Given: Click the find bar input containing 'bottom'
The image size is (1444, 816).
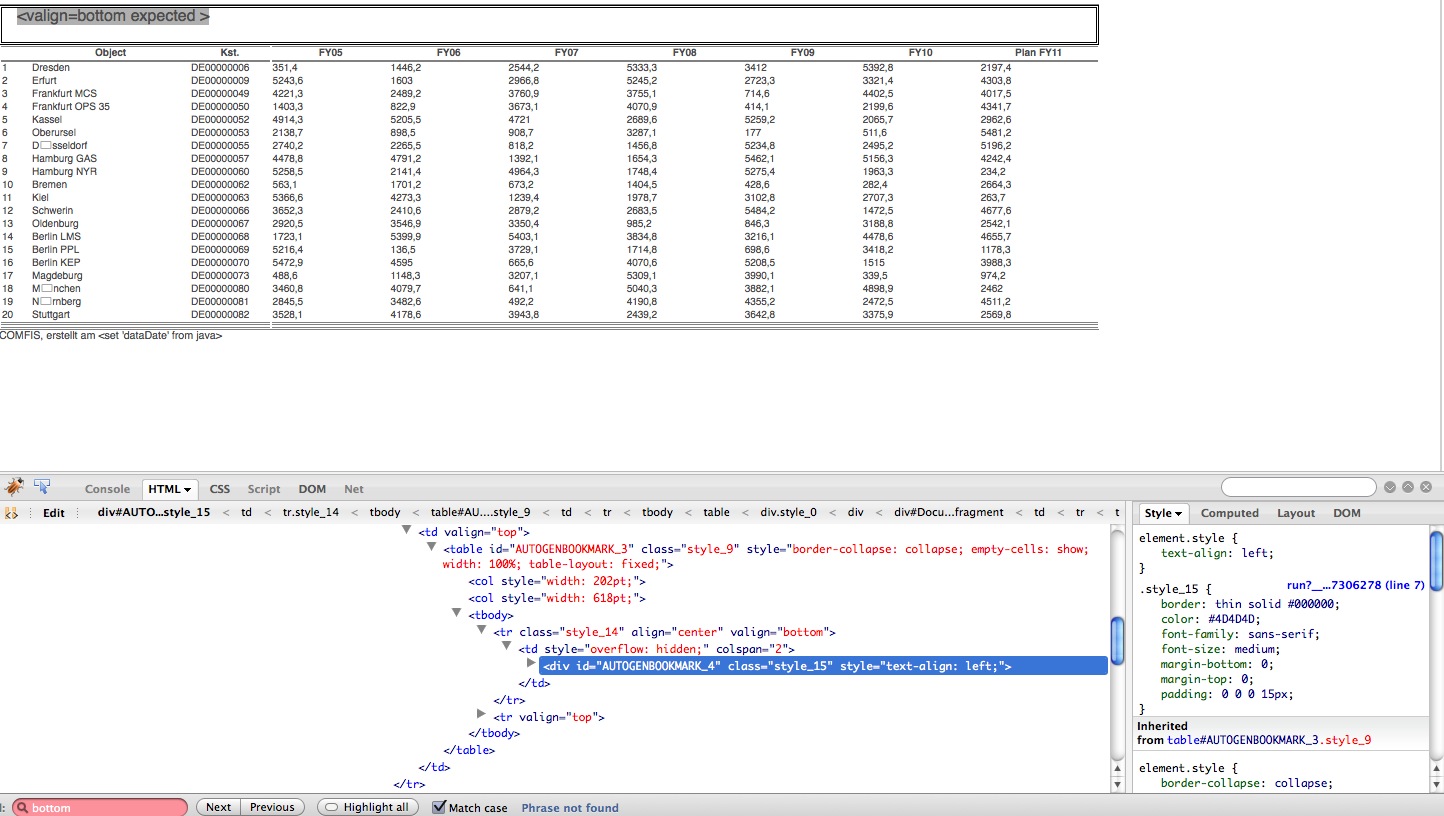Looking at the screenshot, I should pos(100,808).
